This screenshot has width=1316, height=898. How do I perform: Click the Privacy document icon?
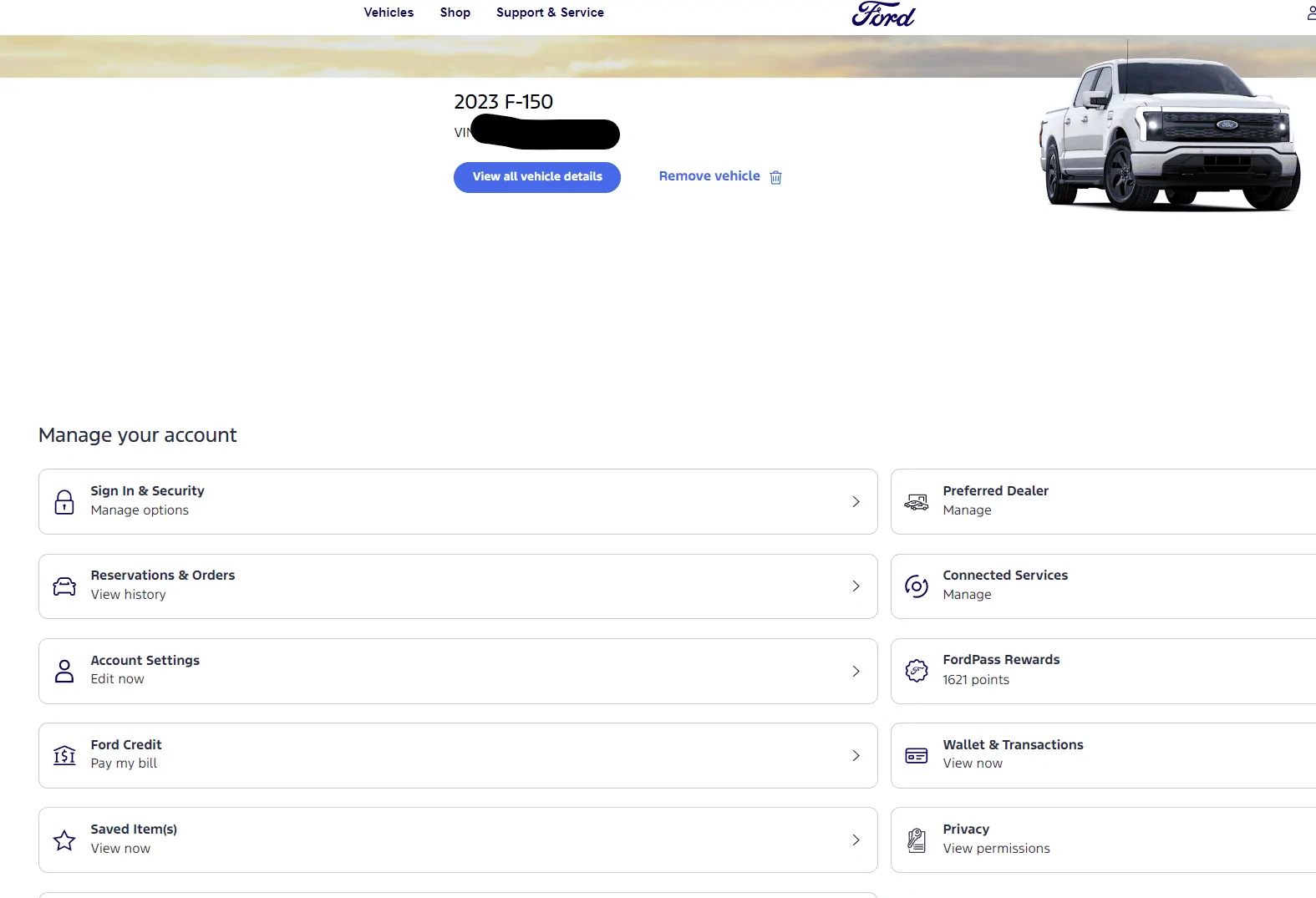[917, 840]
